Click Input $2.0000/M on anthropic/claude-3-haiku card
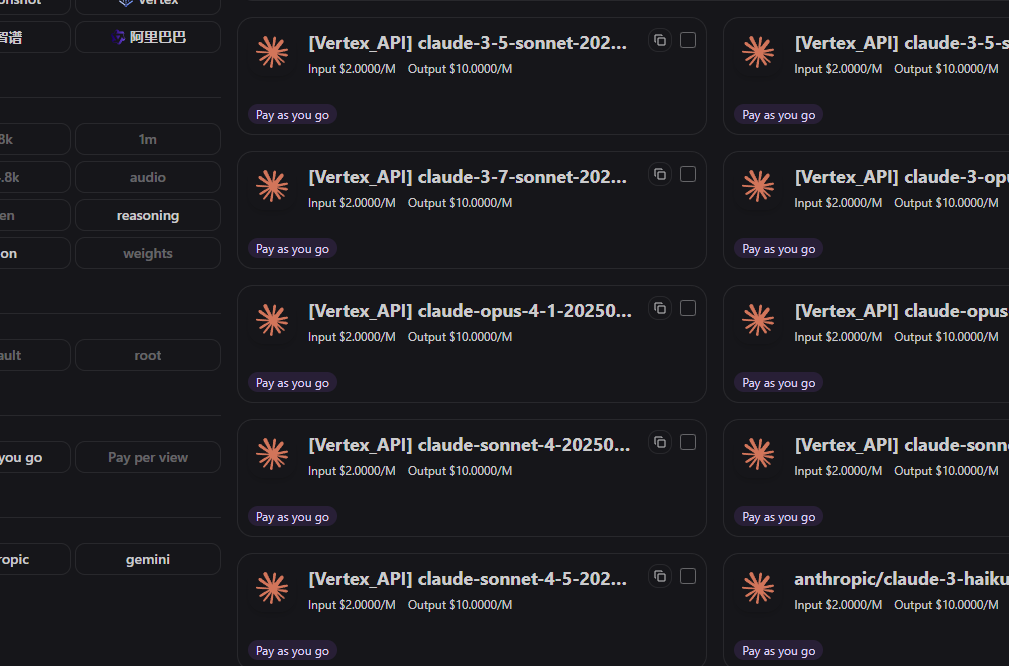Viewport: 1009px width, 666px height. pos(838,604)
